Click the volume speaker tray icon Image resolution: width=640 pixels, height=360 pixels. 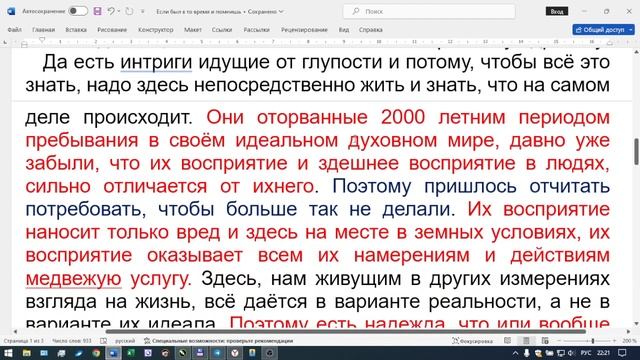click(571, 353)
